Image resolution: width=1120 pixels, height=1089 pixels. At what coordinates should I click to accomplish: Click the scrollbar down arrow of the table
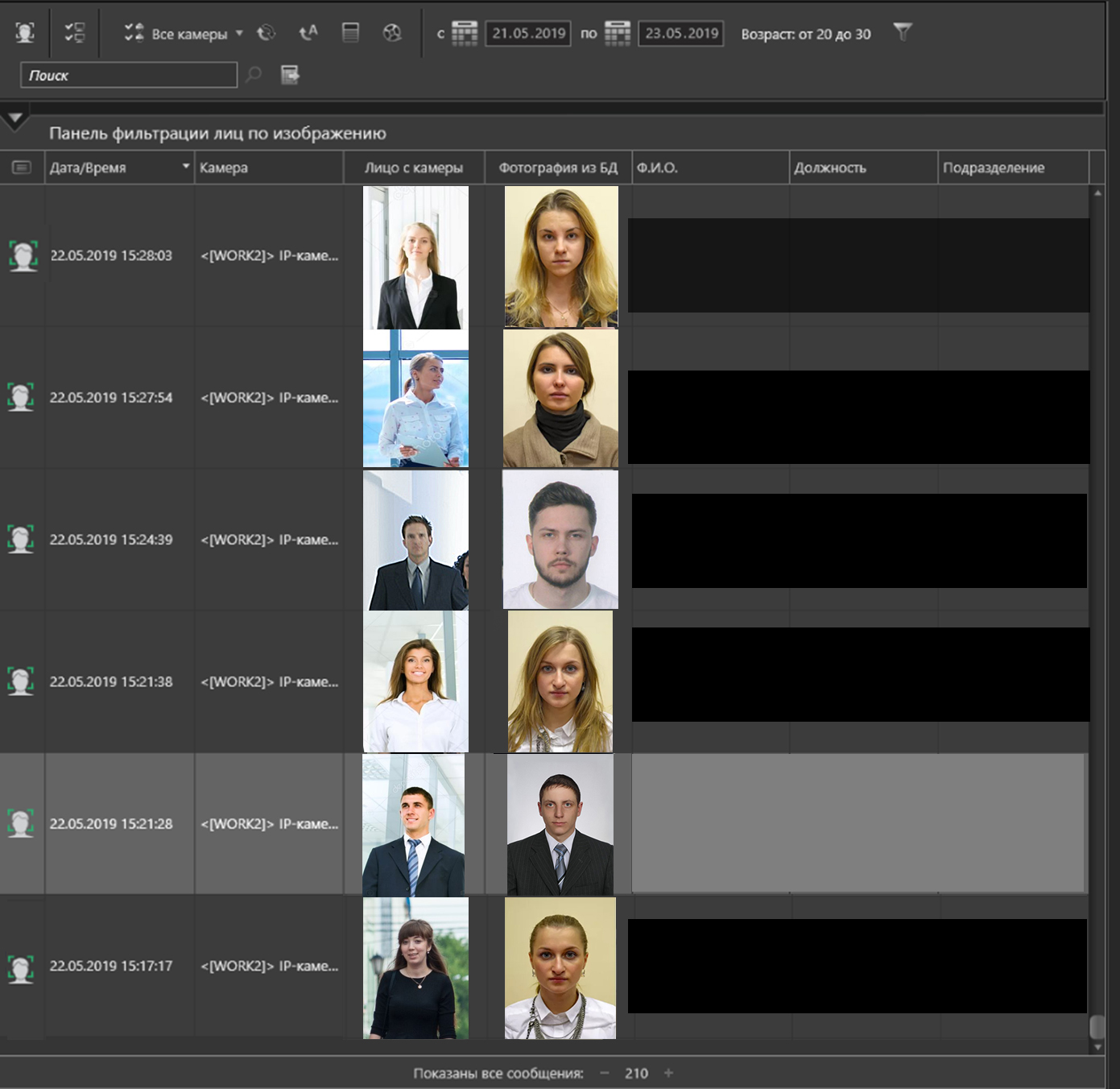click(1097, 1046)
